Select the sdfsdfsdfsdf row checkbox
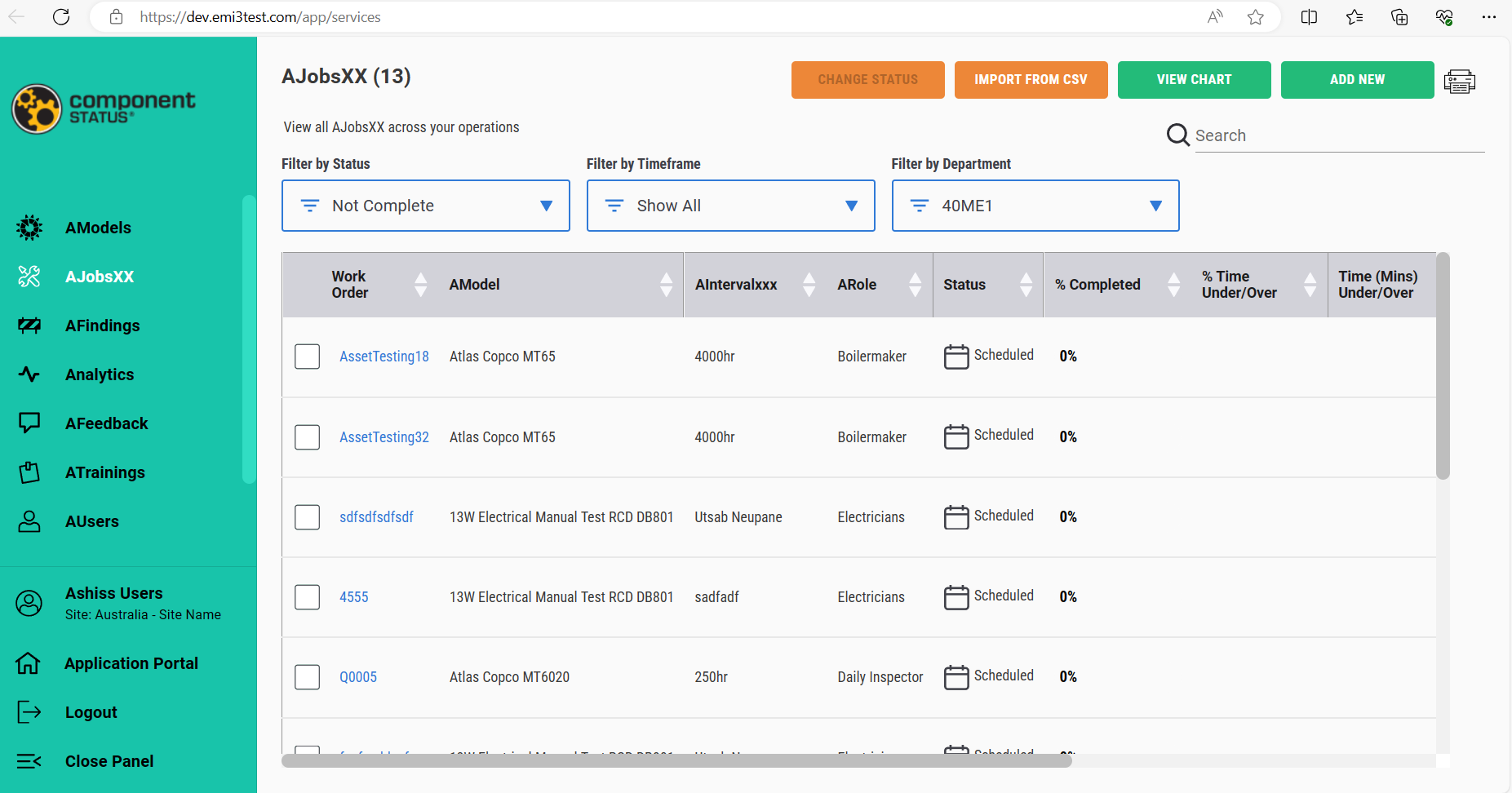Screen dimensions: 1512x793 coord(307,517)
